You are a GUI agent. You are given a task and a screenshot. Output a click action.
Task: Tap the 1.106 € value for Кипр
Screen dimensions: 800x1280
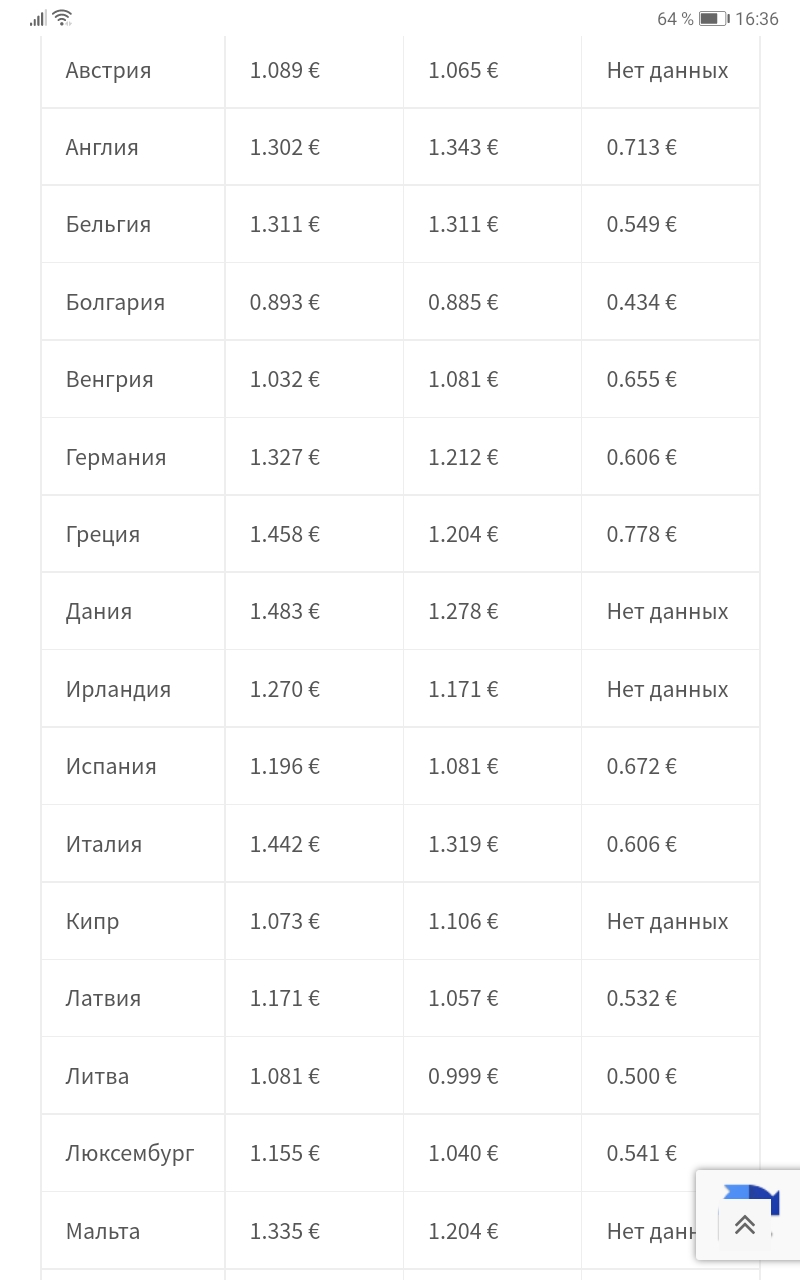tap(463, 921)
